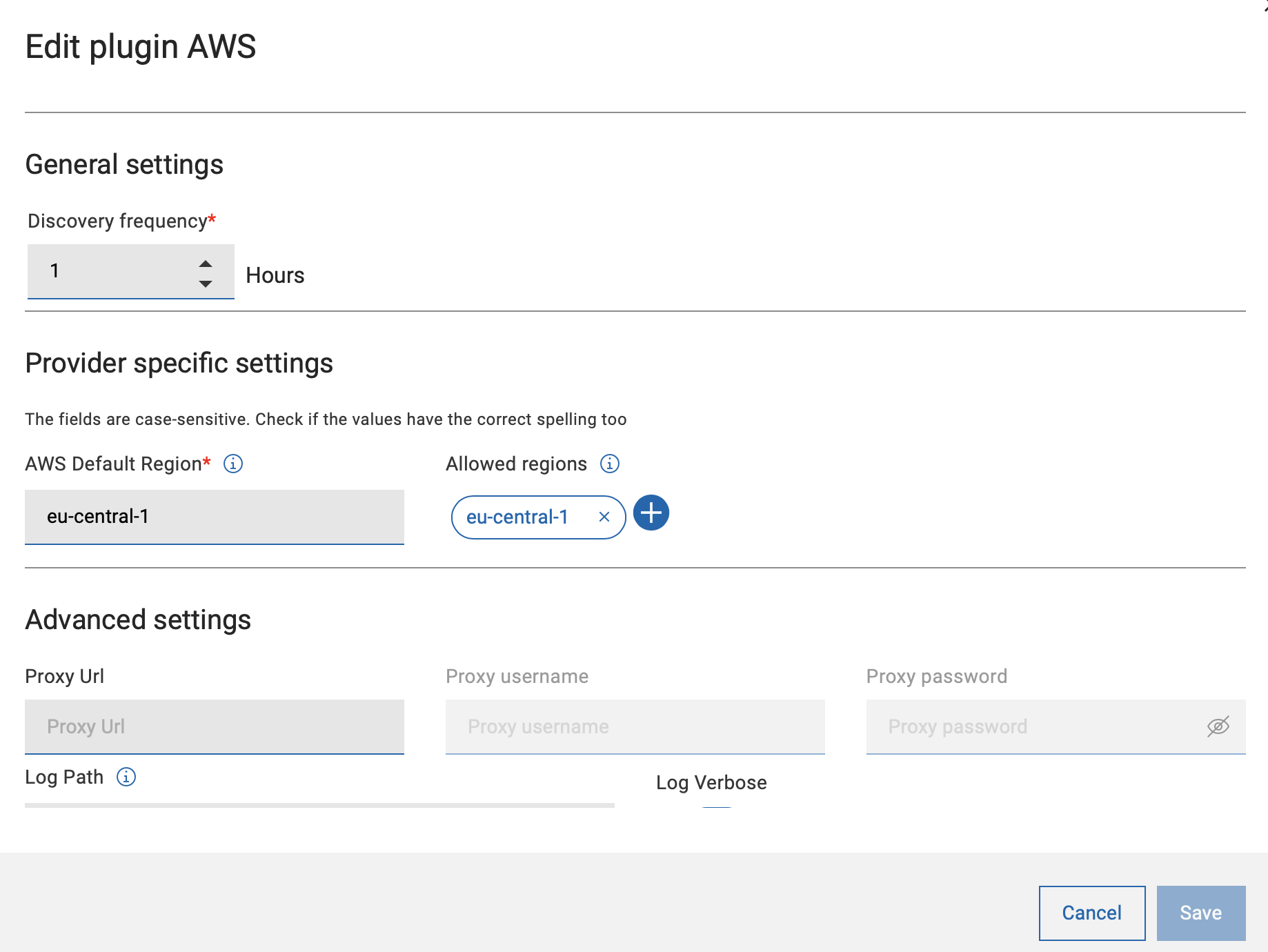Click the Hours unit label
This screenshot has height=952, width=1268.
tap(275, 275)
